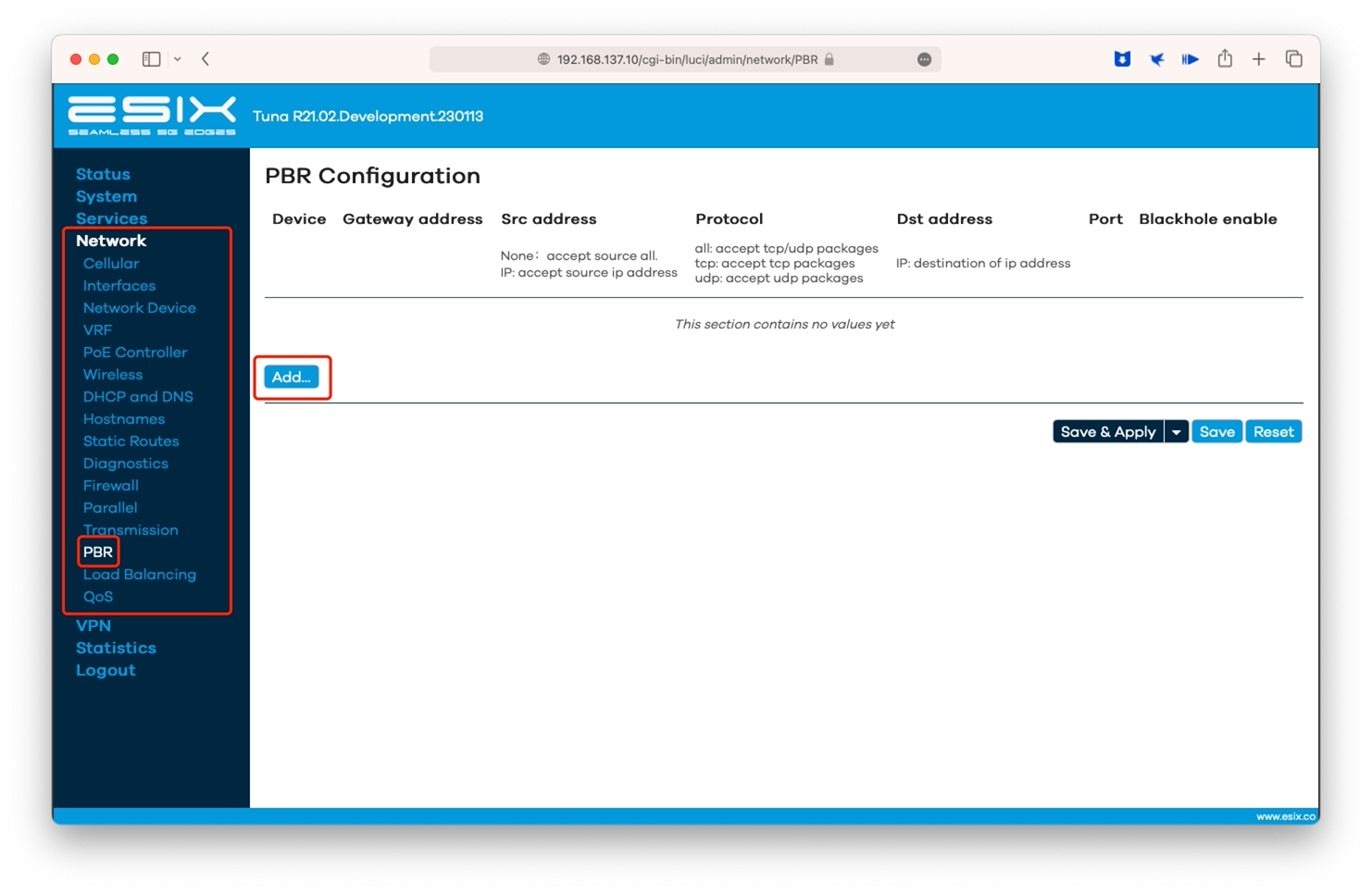Click the blue double-arrow extension icon
The width and height of the screenshot is (1372, 893).
[x=1191, y=59]
